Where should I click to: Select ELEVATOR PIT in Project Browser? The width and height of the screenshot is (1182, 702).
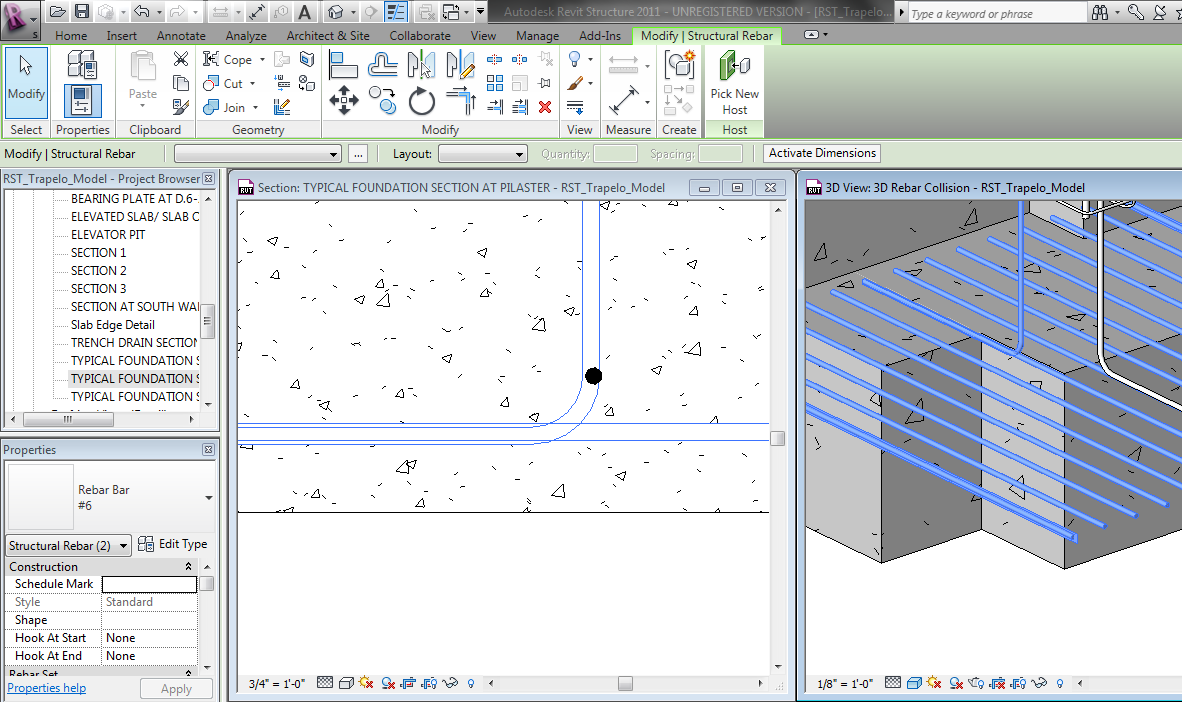pos(108,235)
